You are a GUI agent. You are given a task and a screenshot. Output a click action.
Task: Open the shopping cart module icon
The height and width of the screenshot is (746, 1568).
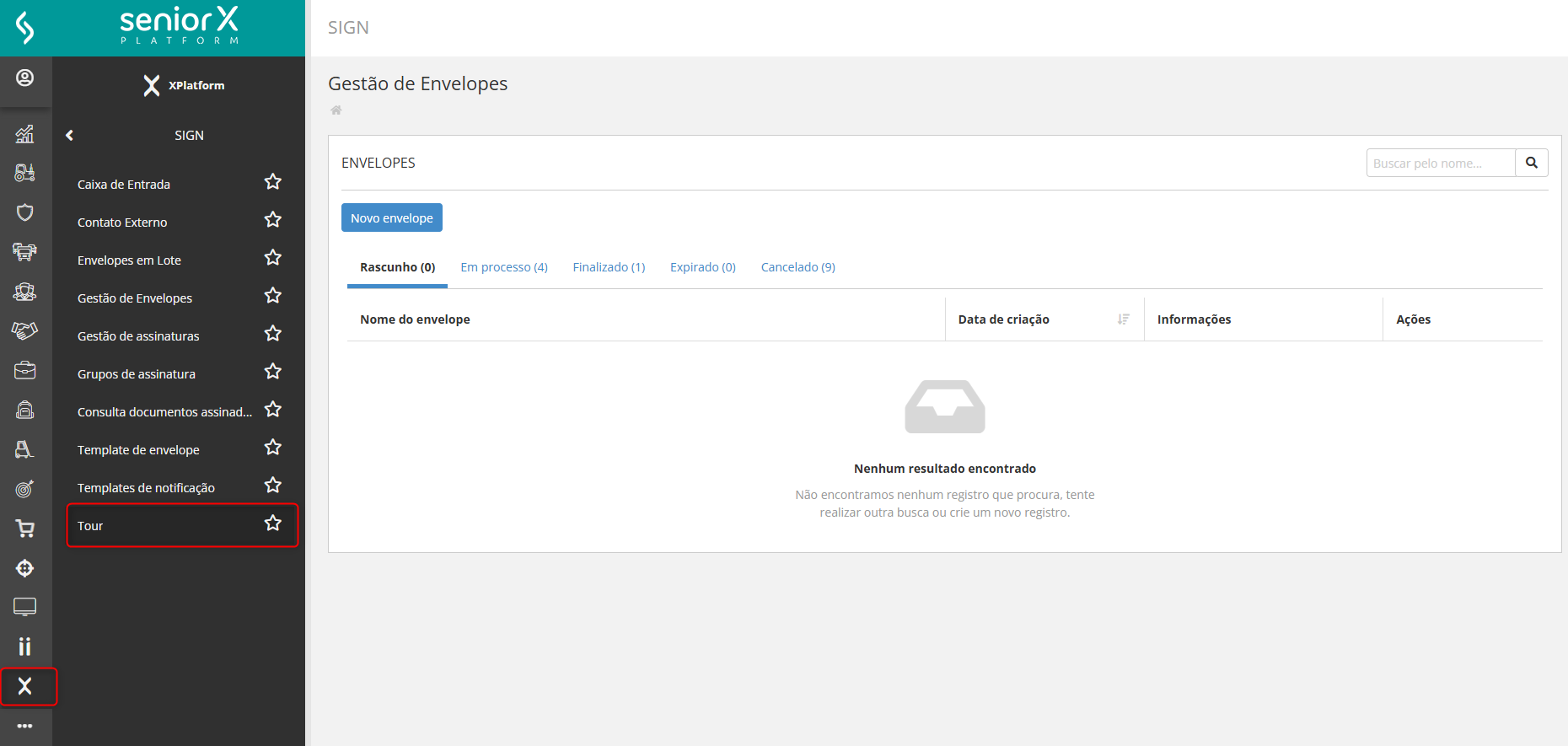tap(25, 529)
